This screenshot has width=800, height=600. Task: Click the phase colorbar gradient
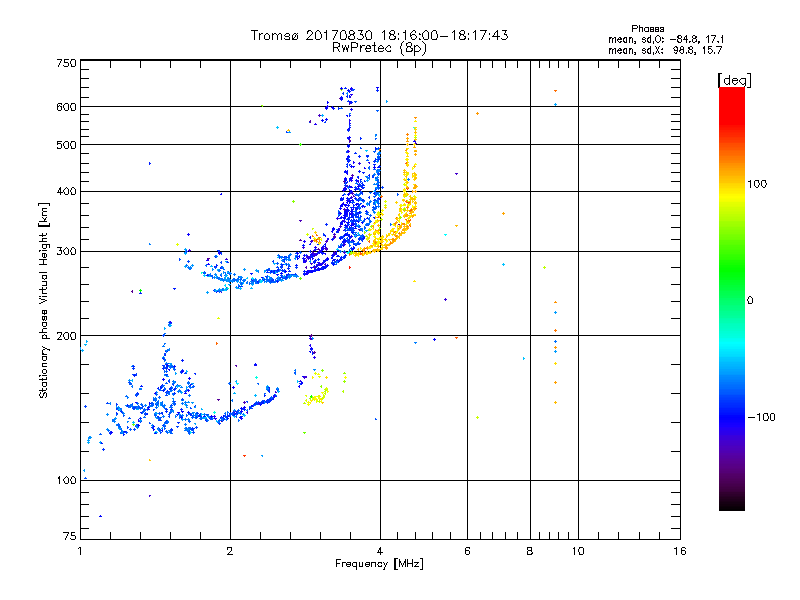click(732, 298)
